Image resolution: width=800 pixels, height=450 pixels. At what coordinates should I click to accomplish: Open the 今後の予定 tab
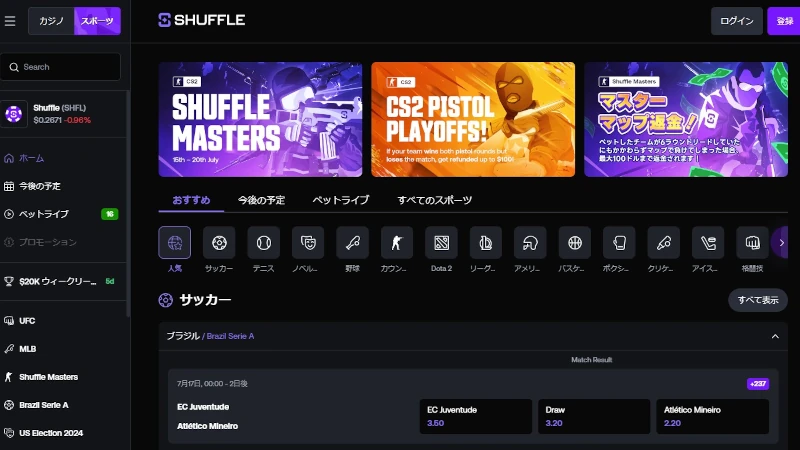pos(261,200)
